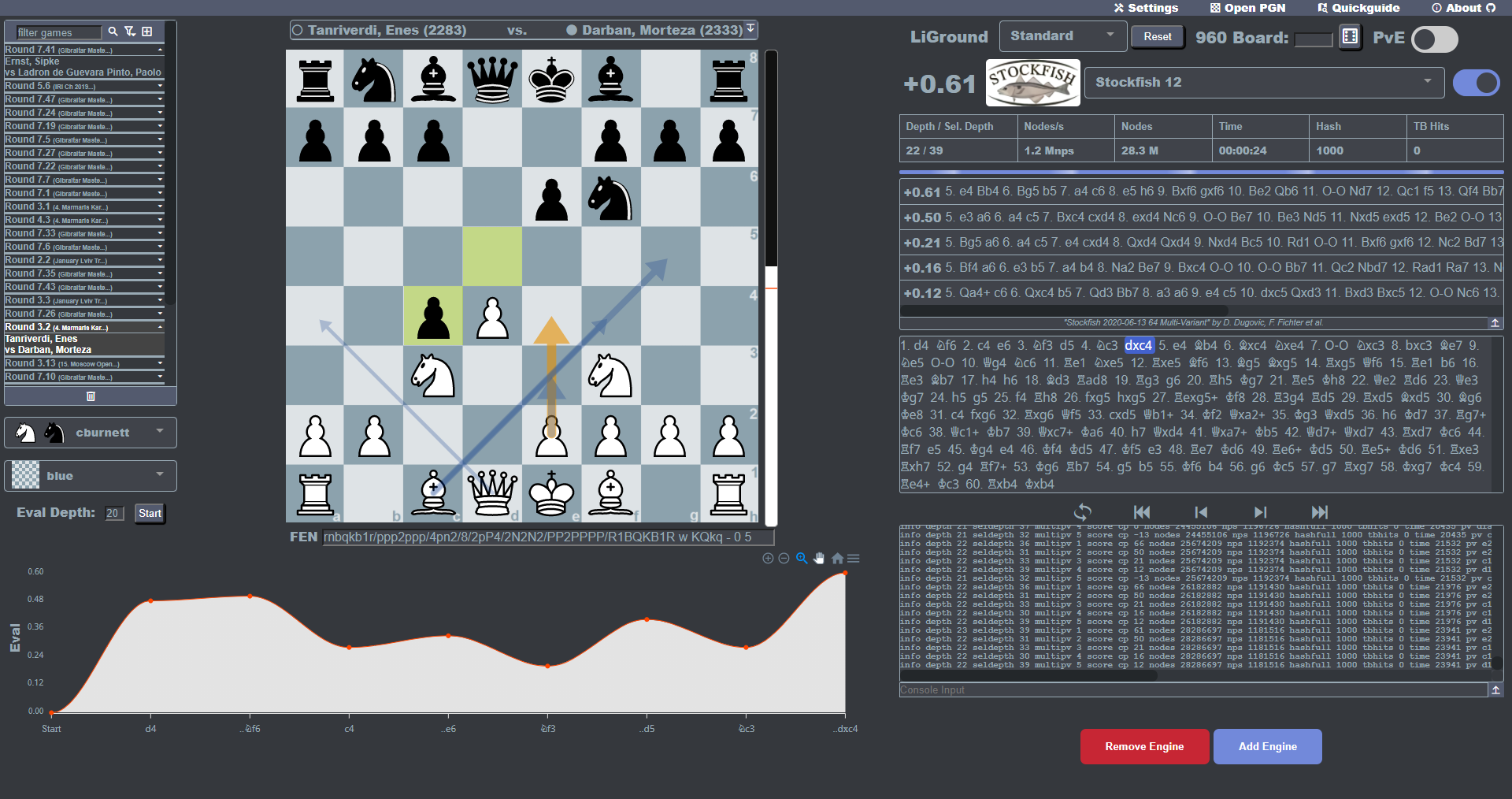Toggle the PvE switch off
The image size is (1512, 799).
[1433, 39]
